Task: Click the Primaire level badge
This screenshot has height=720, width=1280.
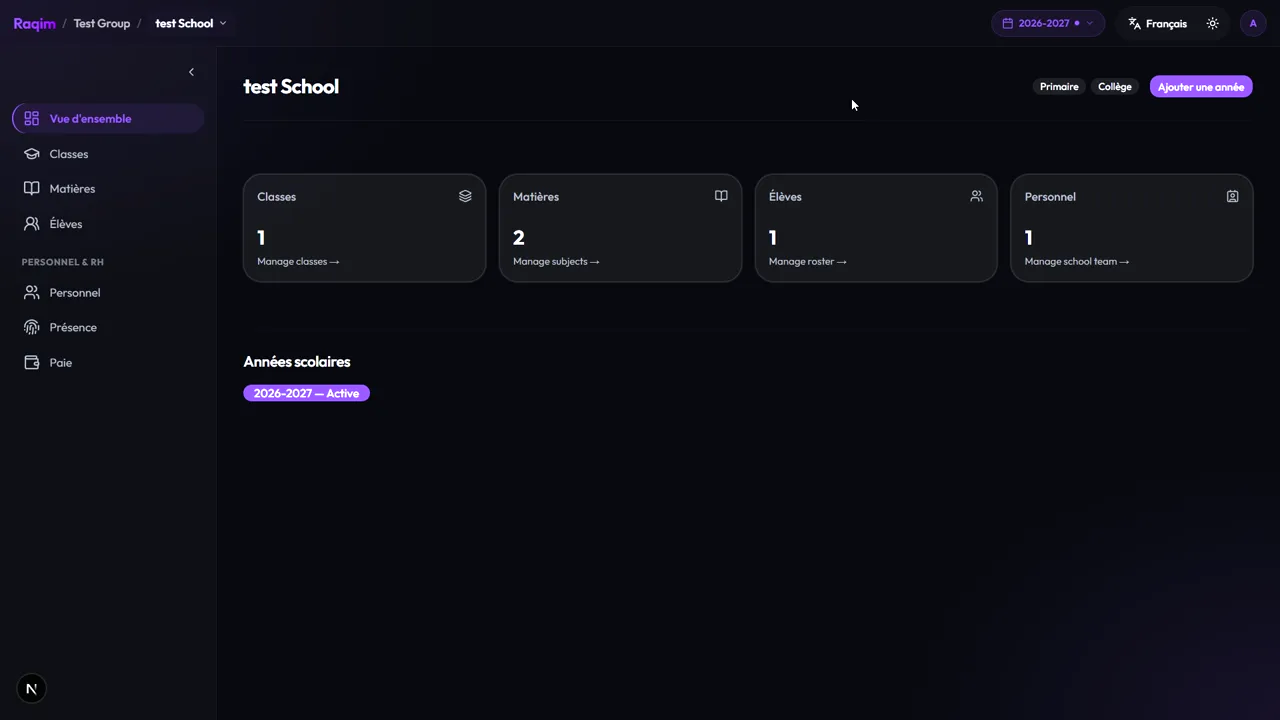Action: coord(1059,87)
